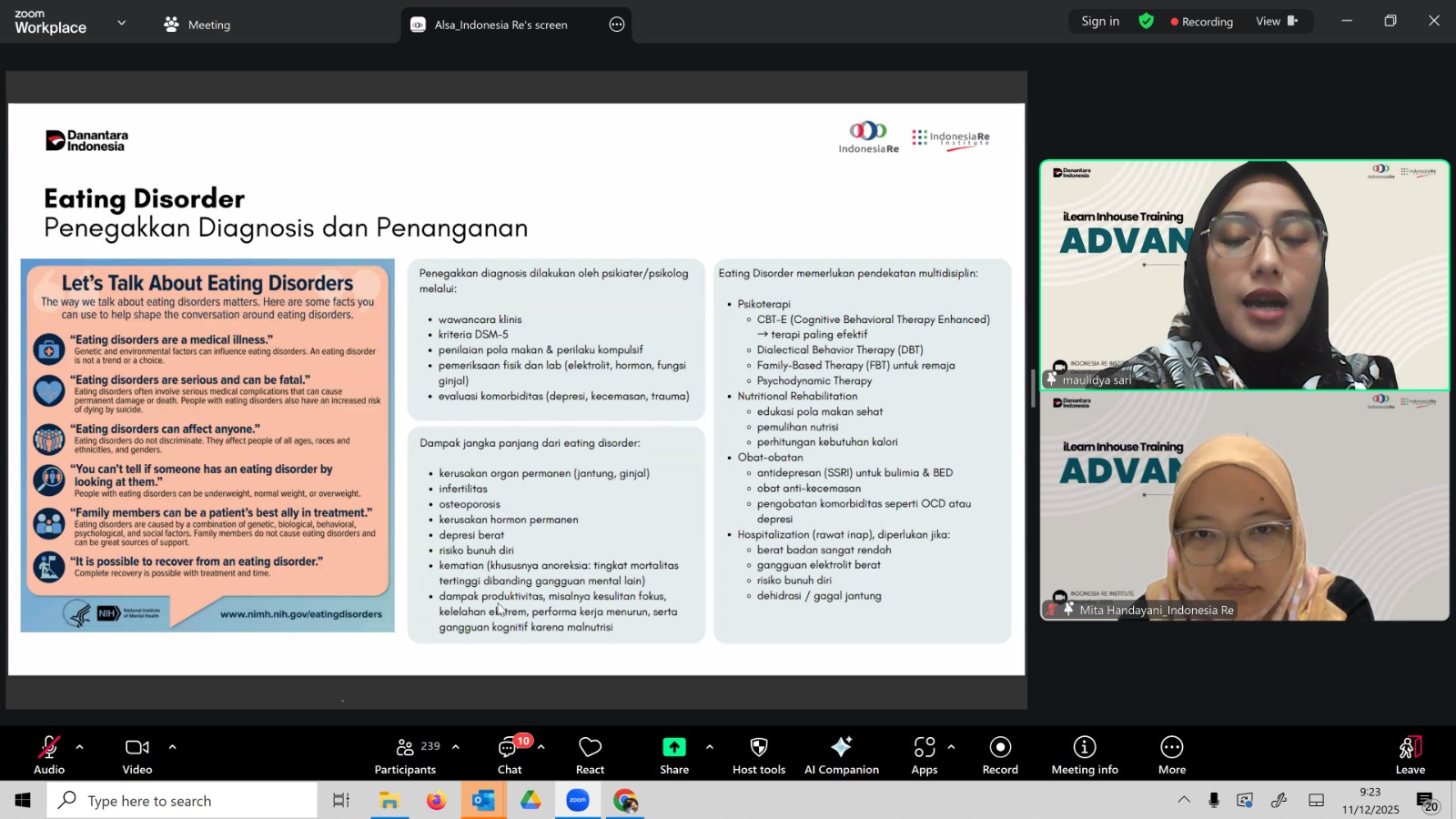This screenshot has height=819, width=1456.
Task: Switch to the Meeting tab
Action: pos(197,25)
